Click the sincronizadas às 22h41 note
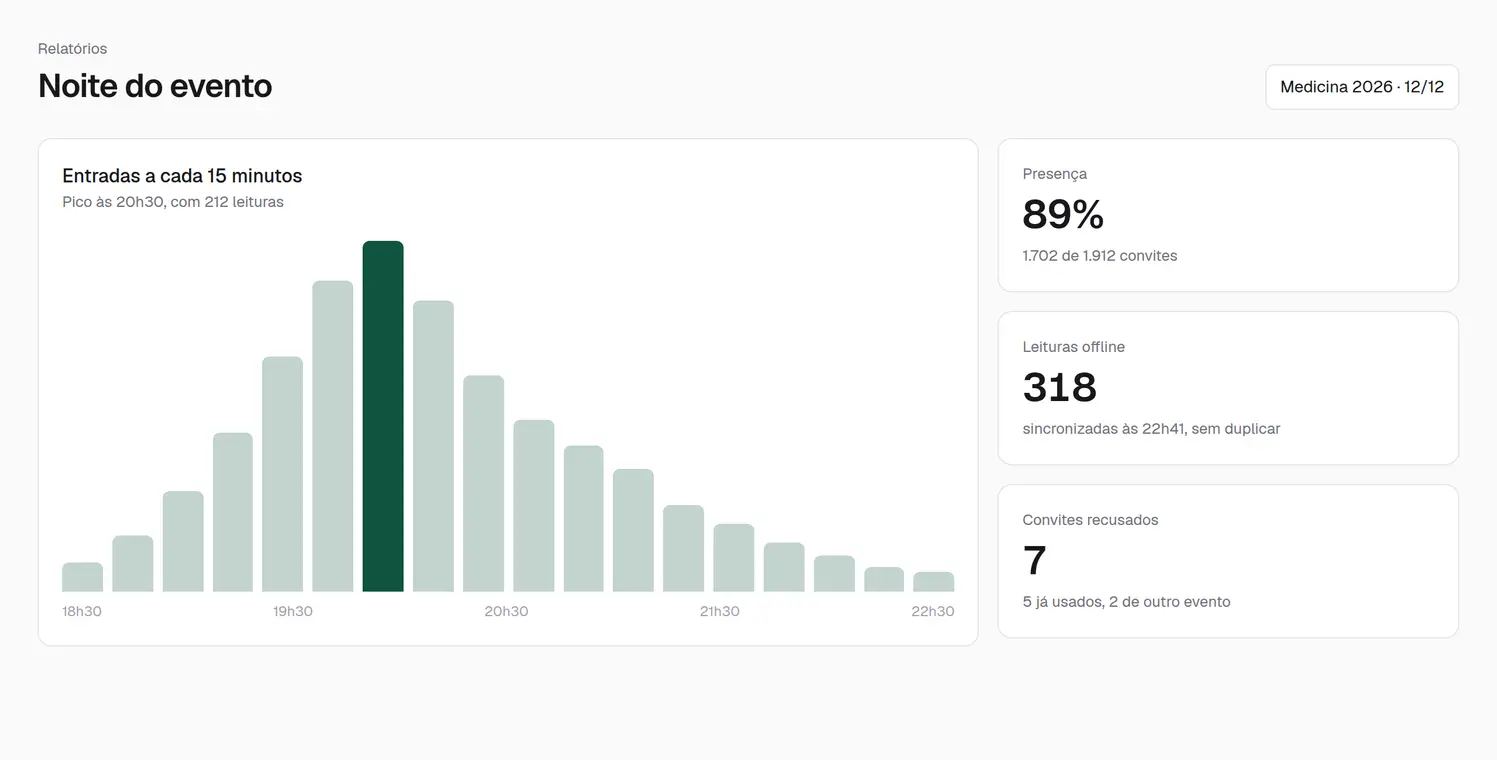Screen dimensions: 1497x760 (x=1152, y=429)
